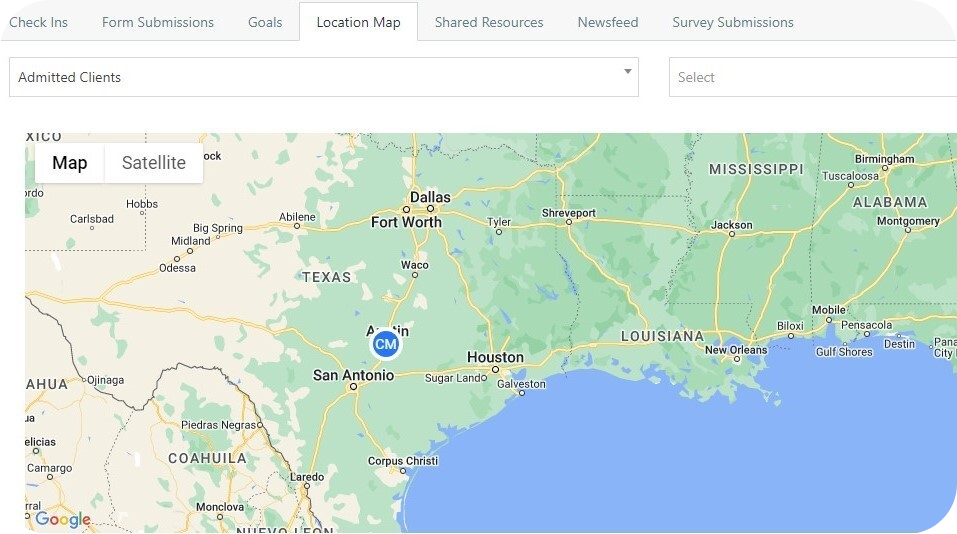Click the CM client marker near Austin
The image size is (957, 534).
(x=386, y=344)
